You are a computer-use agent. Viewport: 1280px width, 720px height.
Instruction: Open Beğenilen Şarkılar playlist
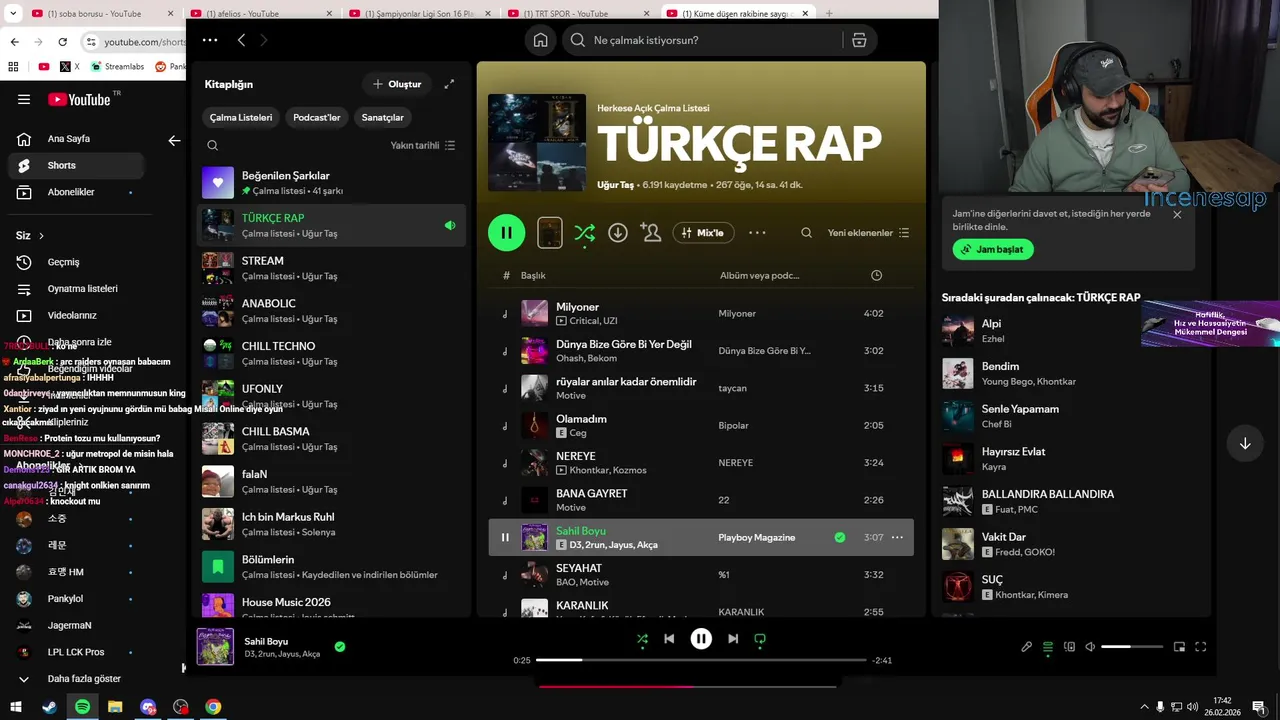(331, 183)
